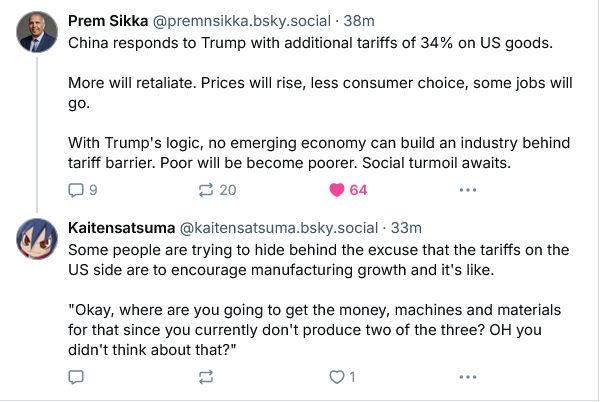Reply to Kaitensatsuma's post
Image resolution: width=601 pixels, height=402 pixels.
[x=76, y=377]
